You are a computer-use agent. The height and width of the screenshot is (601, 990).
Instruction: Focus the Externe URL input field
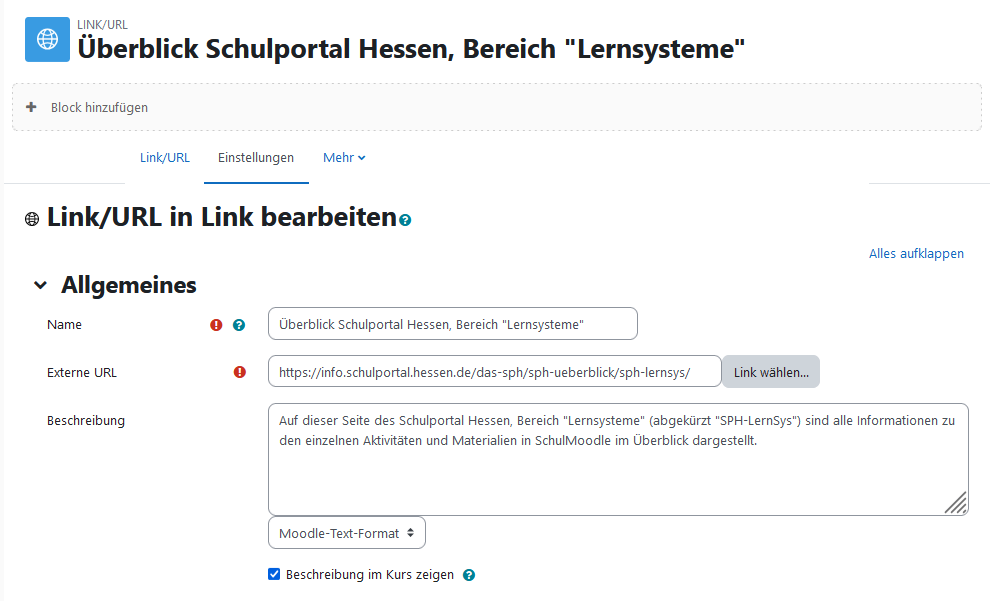point(494,372)
